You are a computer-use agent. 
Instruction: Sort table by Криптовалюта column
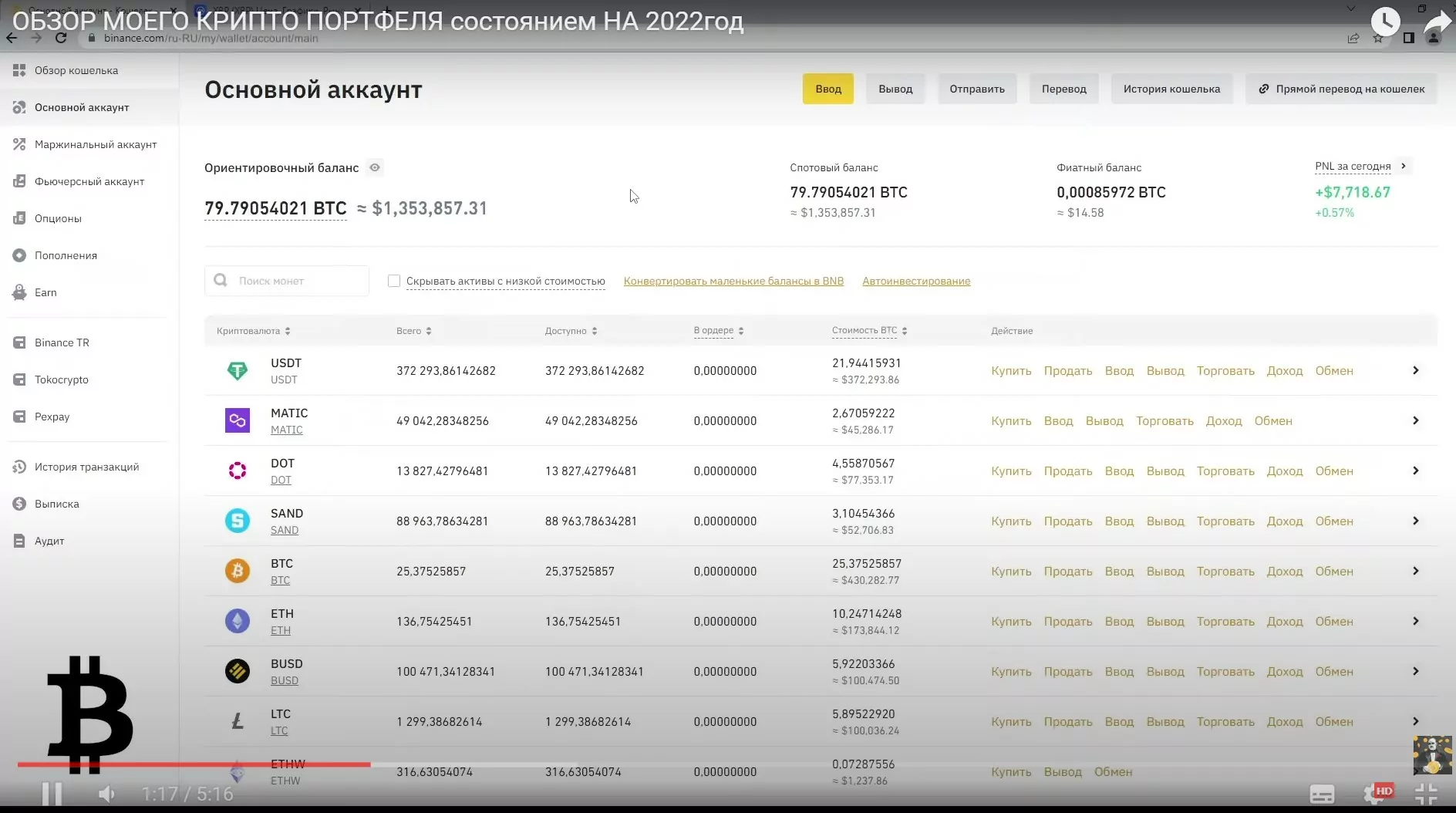(x=253, y=331)
